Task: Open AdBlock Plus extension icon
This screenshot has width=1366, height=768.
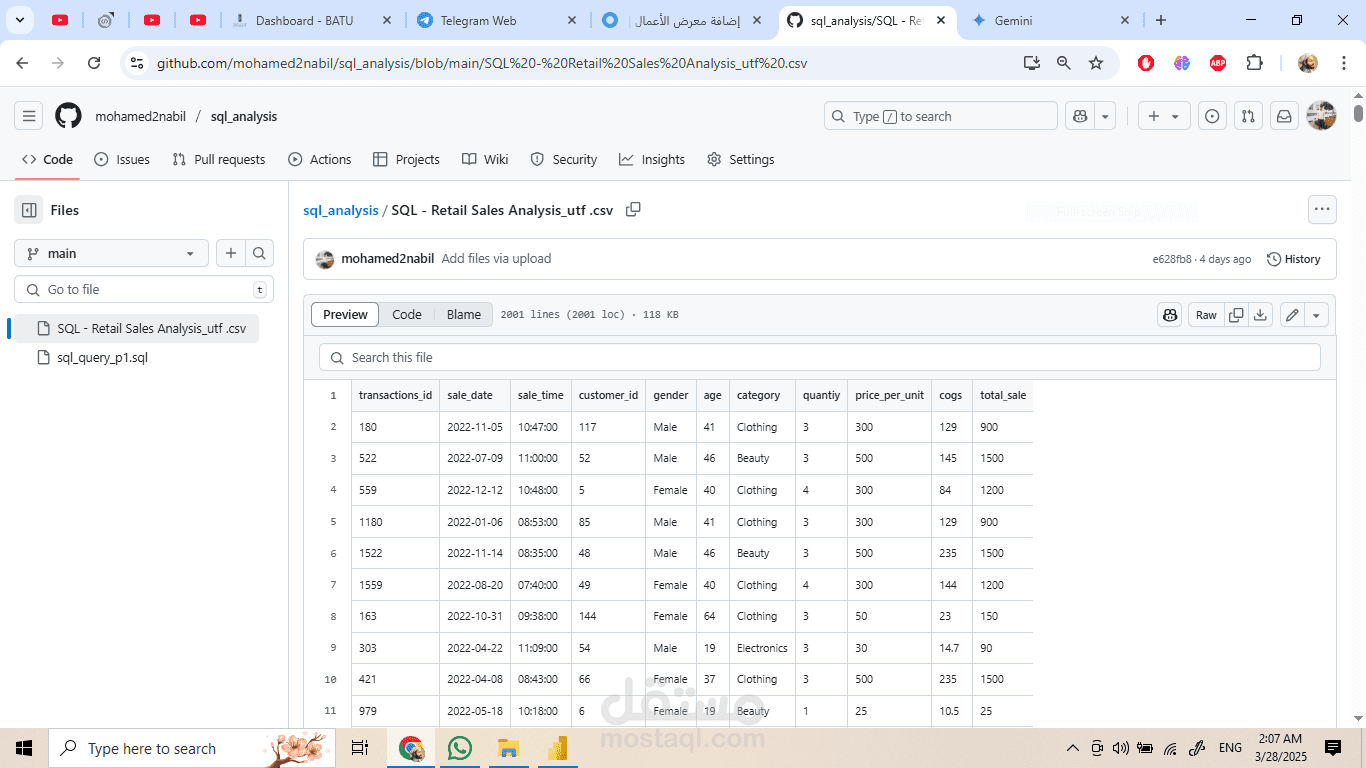Action: click(x=1218, y=63)
